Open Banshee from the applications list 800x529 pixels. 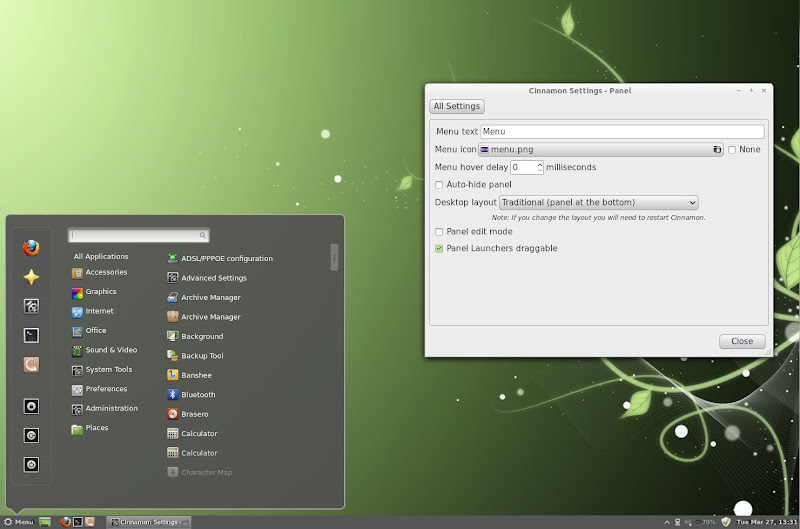pyautogui.click(x=173, y=375)
